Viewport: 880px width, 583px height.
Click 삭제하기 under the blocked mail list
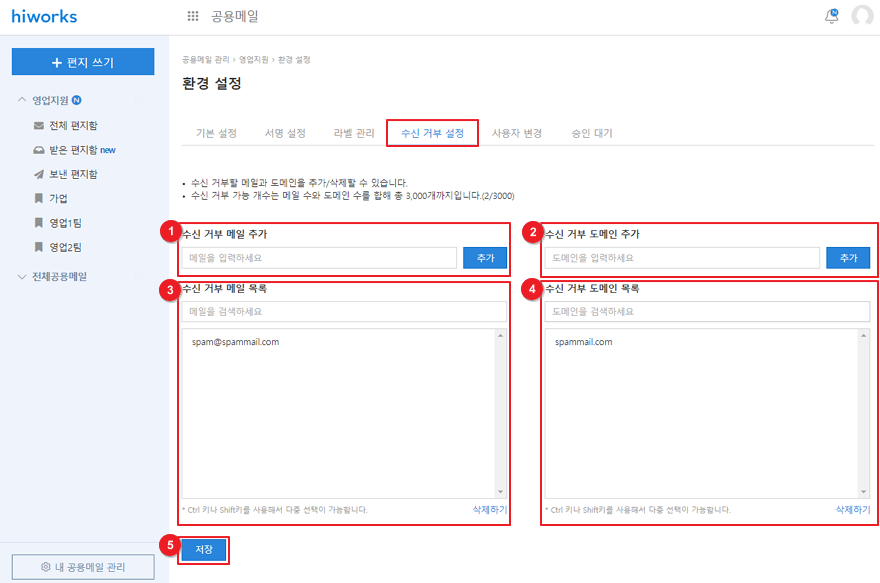(x=489, y=509)
